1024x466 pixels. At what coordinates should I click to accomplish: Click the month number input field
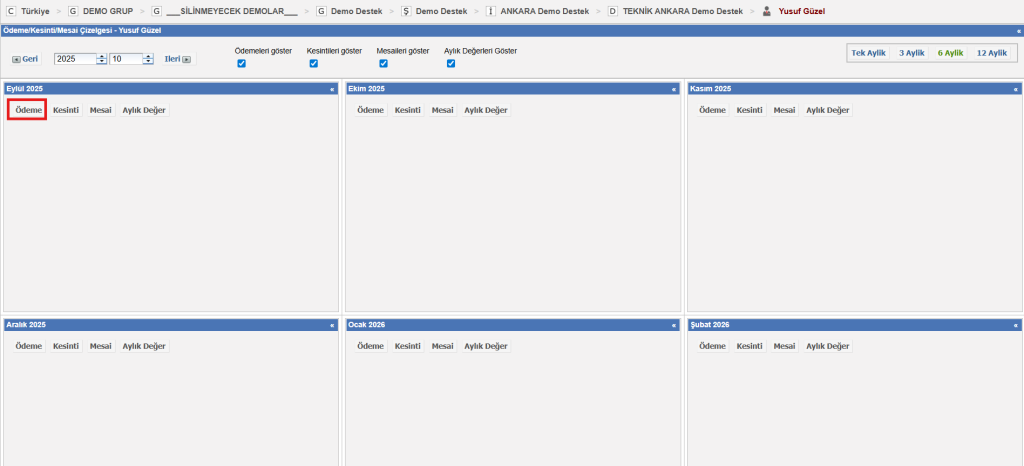pyautogui.click(x=126, y=59)
